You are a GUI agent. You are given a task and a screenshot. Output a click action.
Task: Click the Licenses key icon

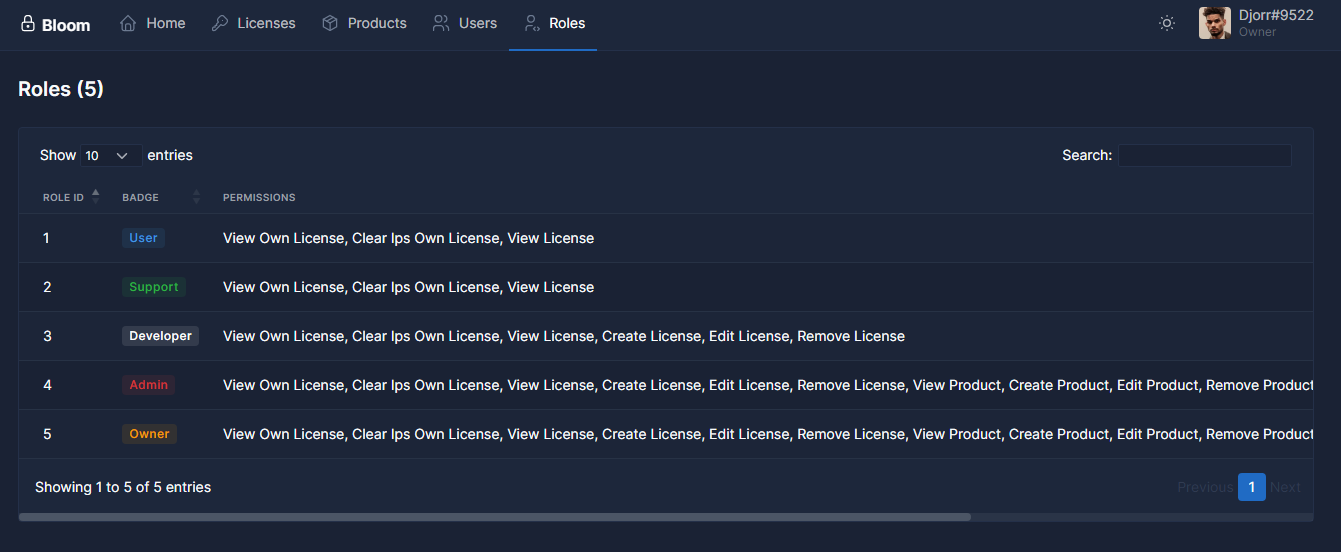click(220, 23)
